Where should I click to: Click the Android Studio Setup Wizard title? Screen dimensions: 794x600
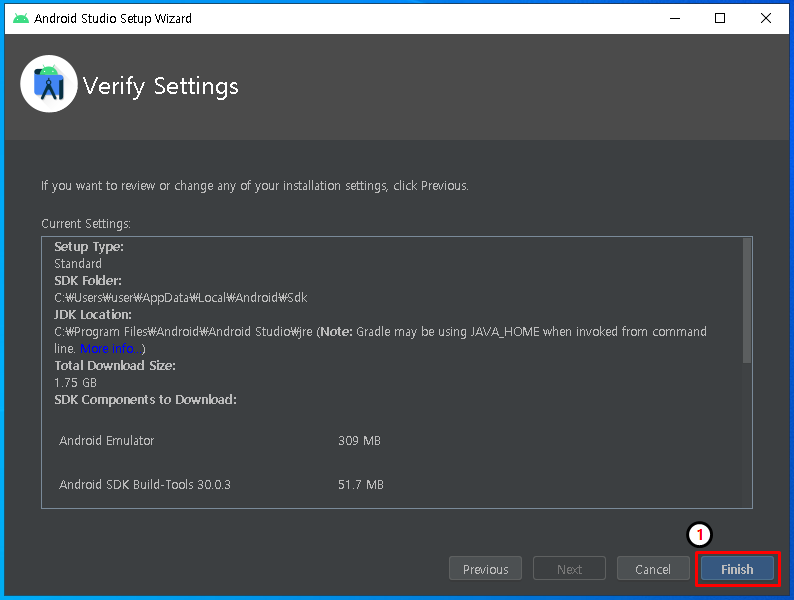click(x=112, y=19)
